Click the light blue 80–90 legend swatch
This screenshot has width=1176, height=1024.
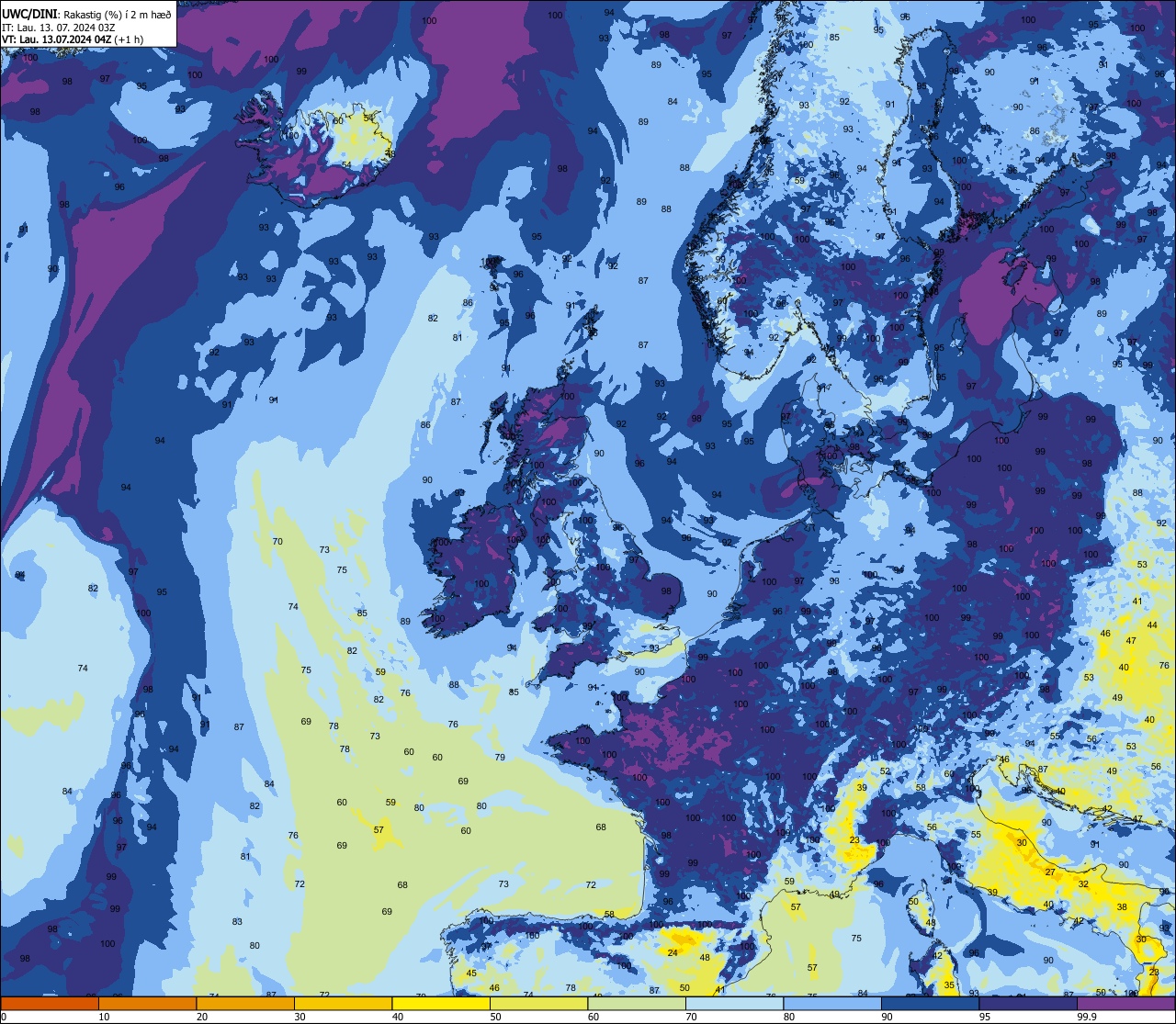click(832, 1004)
